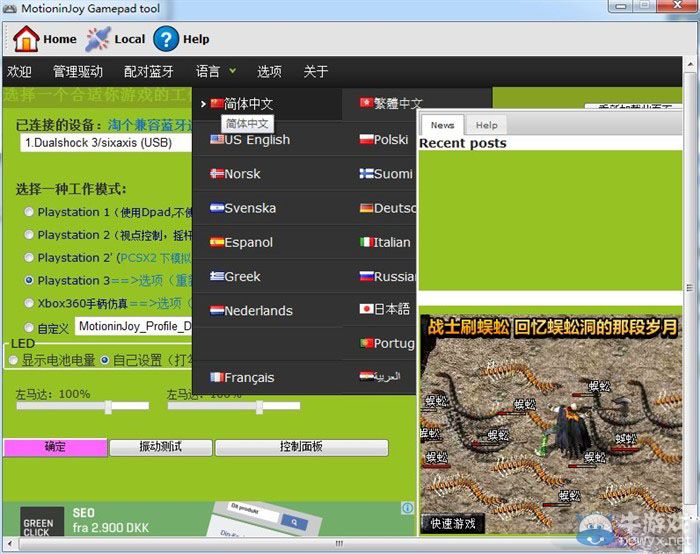Image resolution: width=700 pixels, height=554 pixels.
Task: Click left motor 100% slider handle
Action: tap(108, 407)
